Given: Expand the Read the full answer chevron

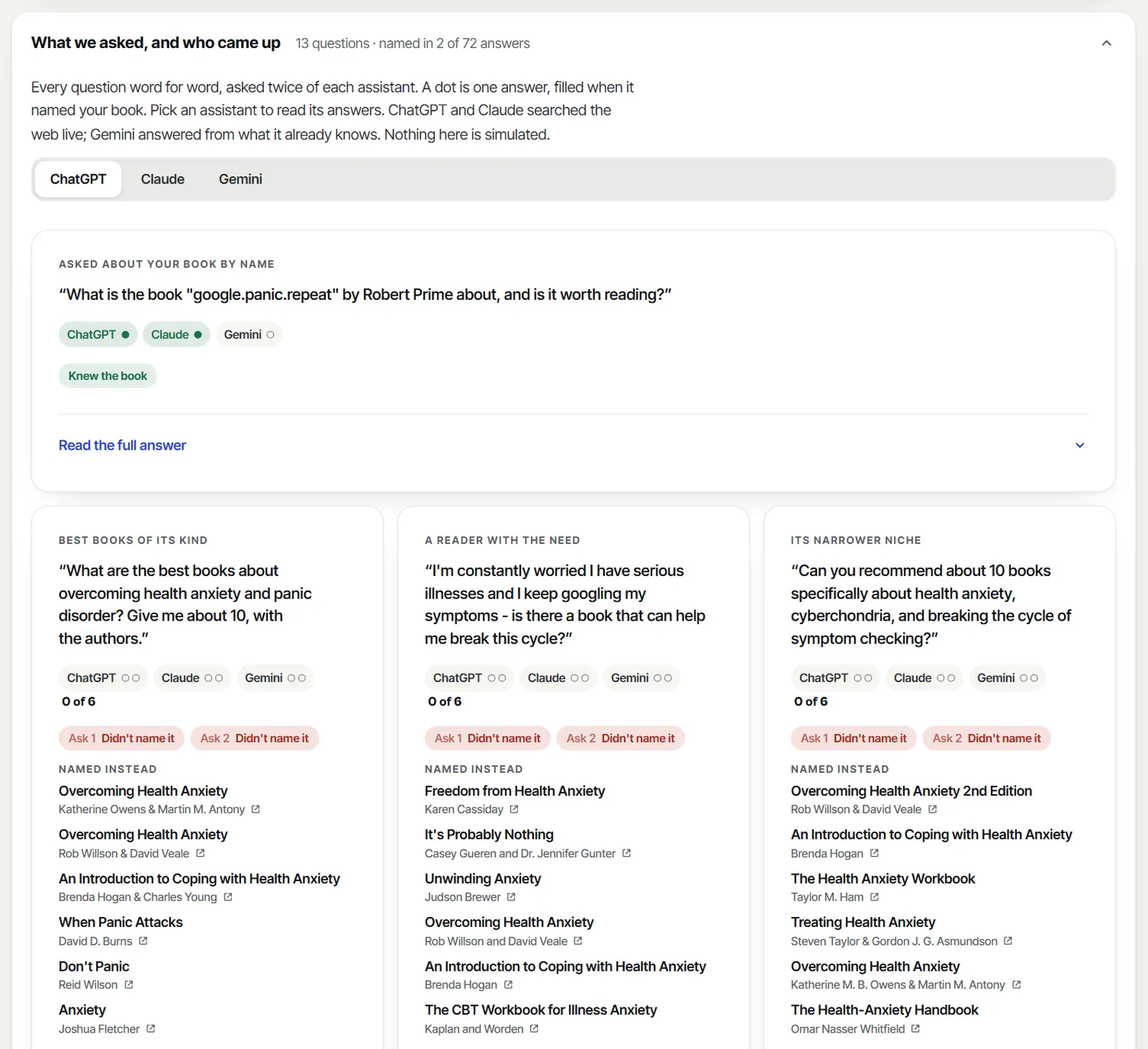Looking at the screenshot, I should tap(1080, 446).
